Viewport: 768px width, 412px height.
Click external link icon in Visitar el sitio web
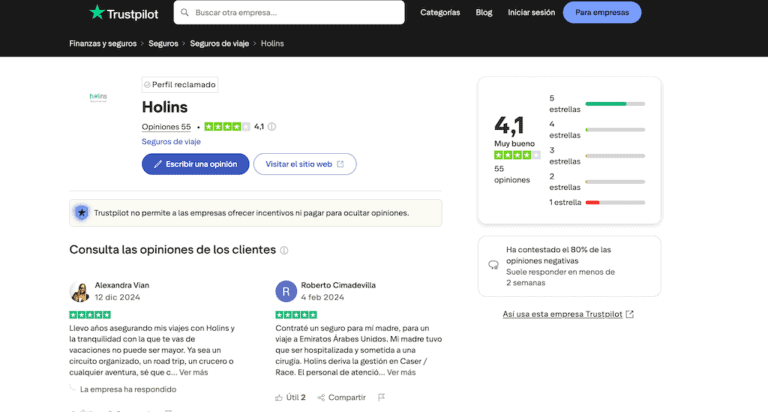click(x=340, y=164)
